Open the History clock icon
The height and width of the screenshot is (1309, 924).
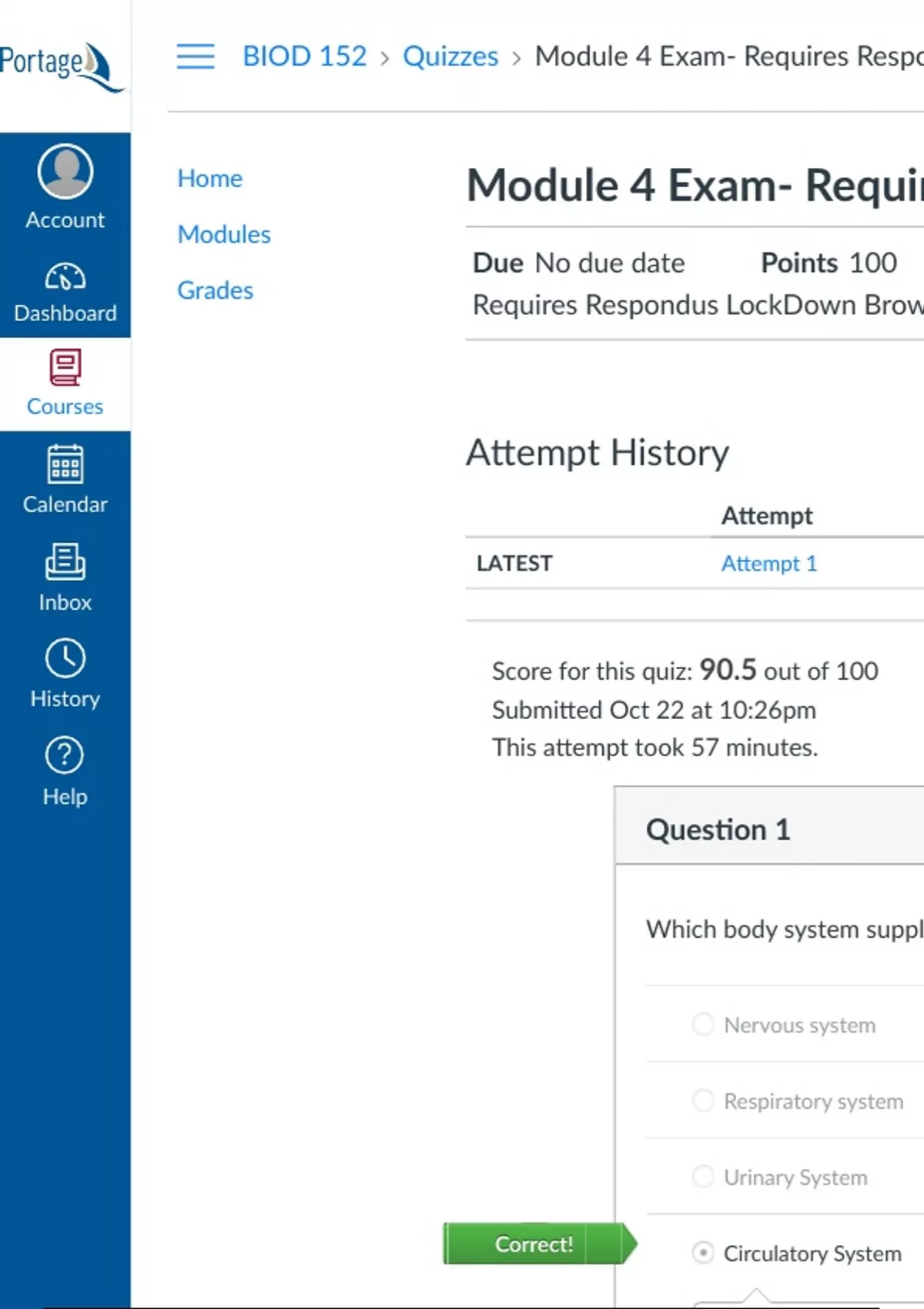coord(65,658)
